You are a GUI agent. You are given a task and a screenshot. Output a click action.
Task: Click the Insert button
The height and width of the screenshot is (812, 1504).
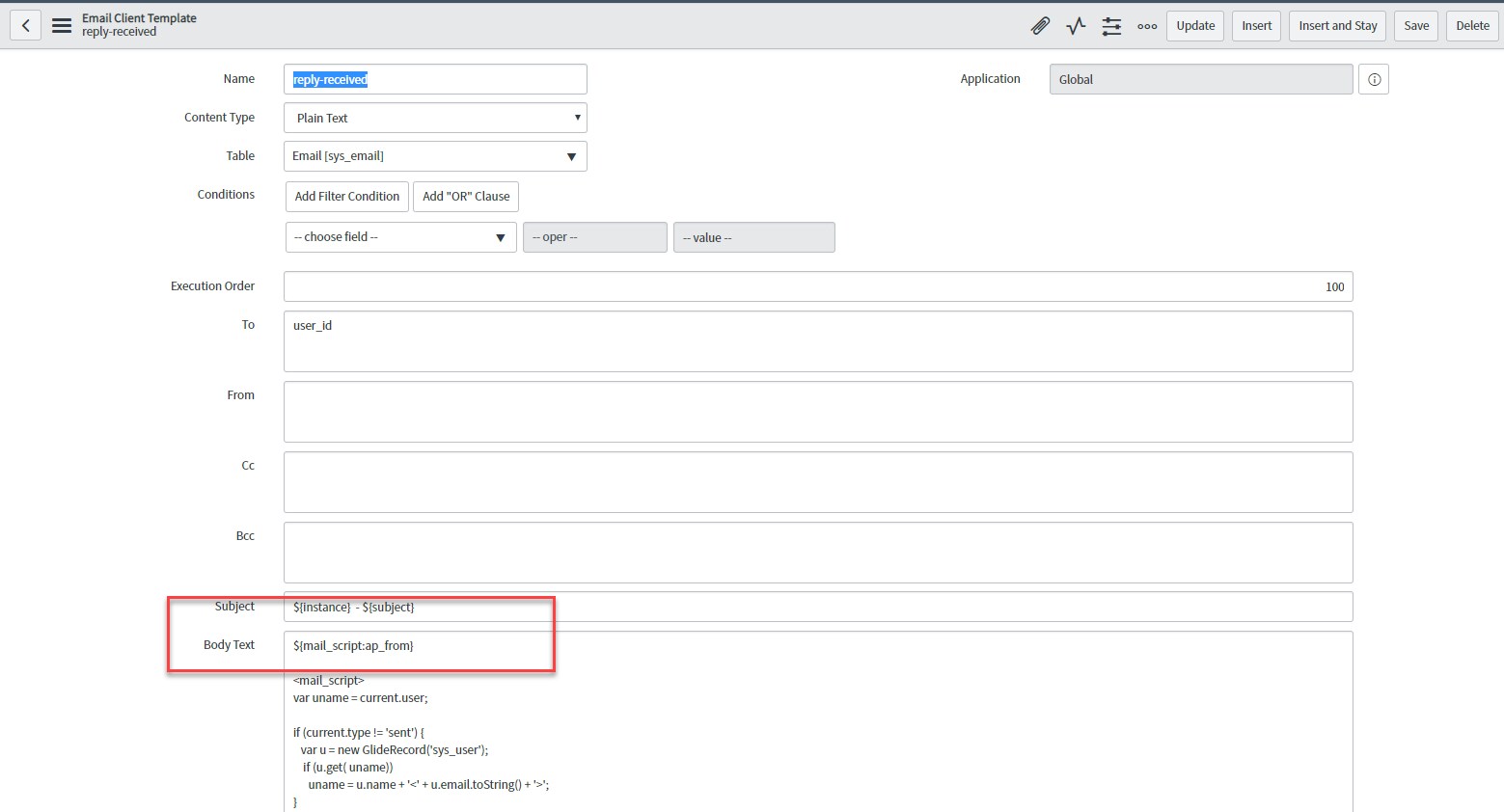(1256, 26)
